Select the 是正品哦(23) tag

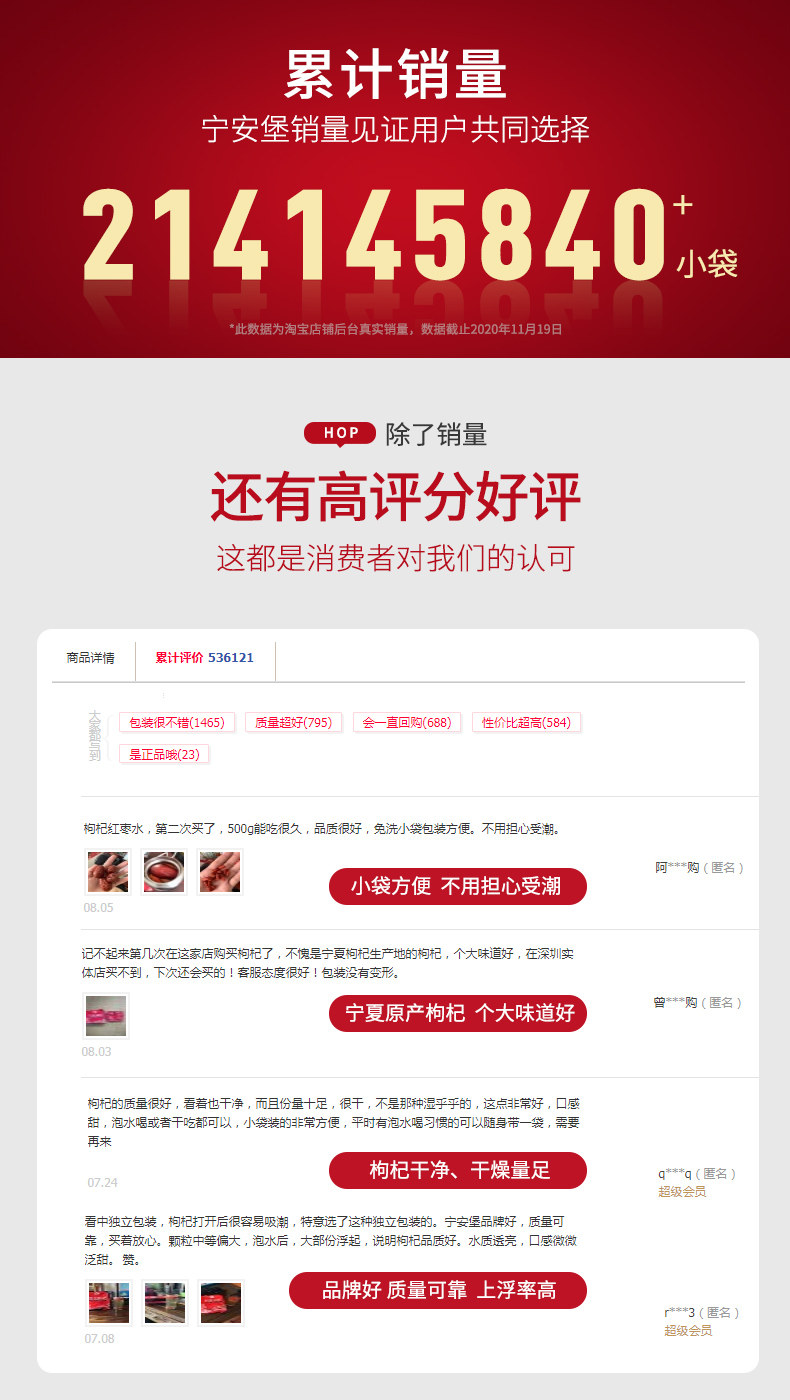click(x=164, y=754)
